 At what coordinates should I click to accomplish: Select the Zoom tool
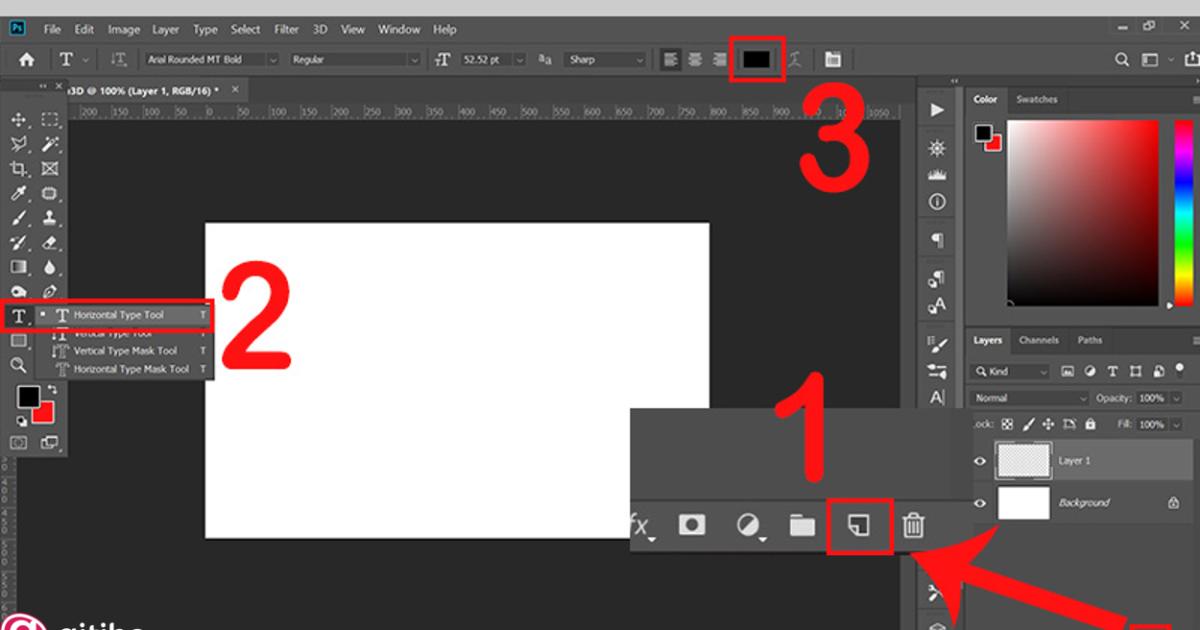tap(18, 365)
